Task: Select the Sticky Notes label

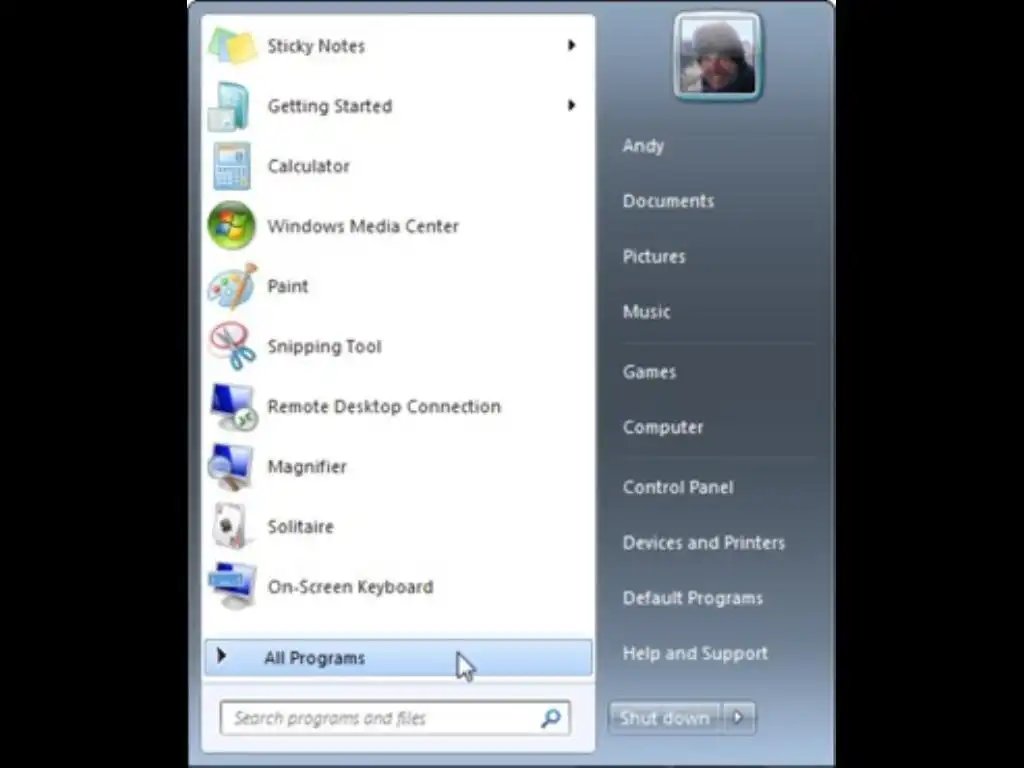Action: coord(316,46)
